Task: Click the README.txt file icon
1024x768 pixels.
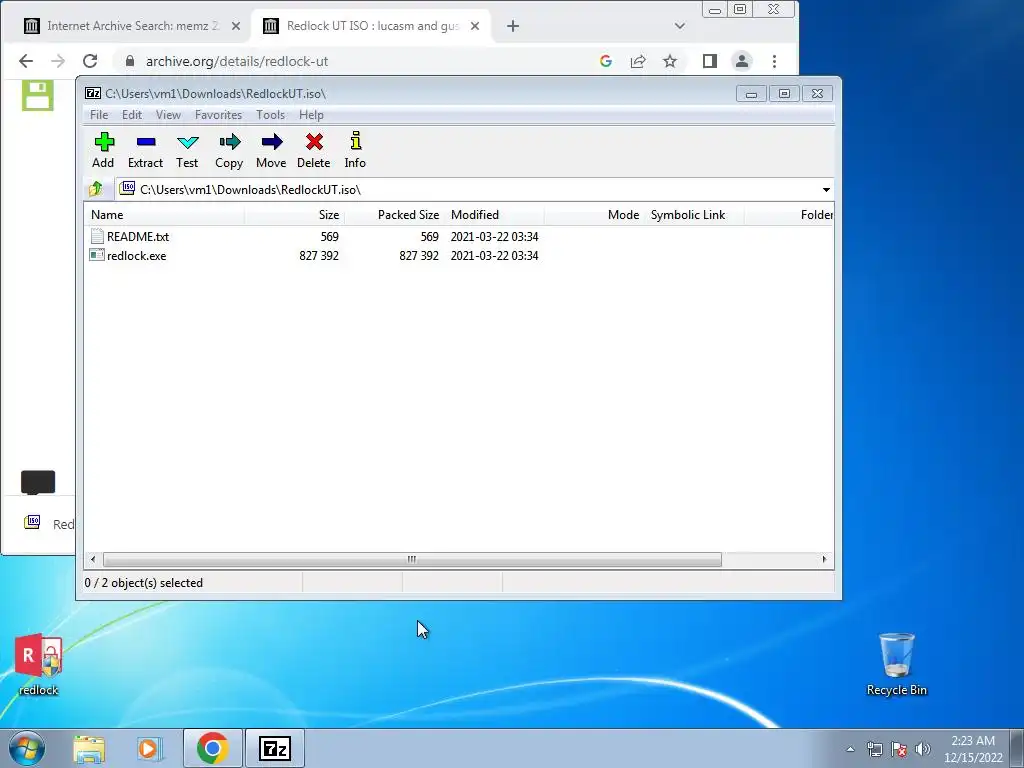Action: tap(97, 236)
